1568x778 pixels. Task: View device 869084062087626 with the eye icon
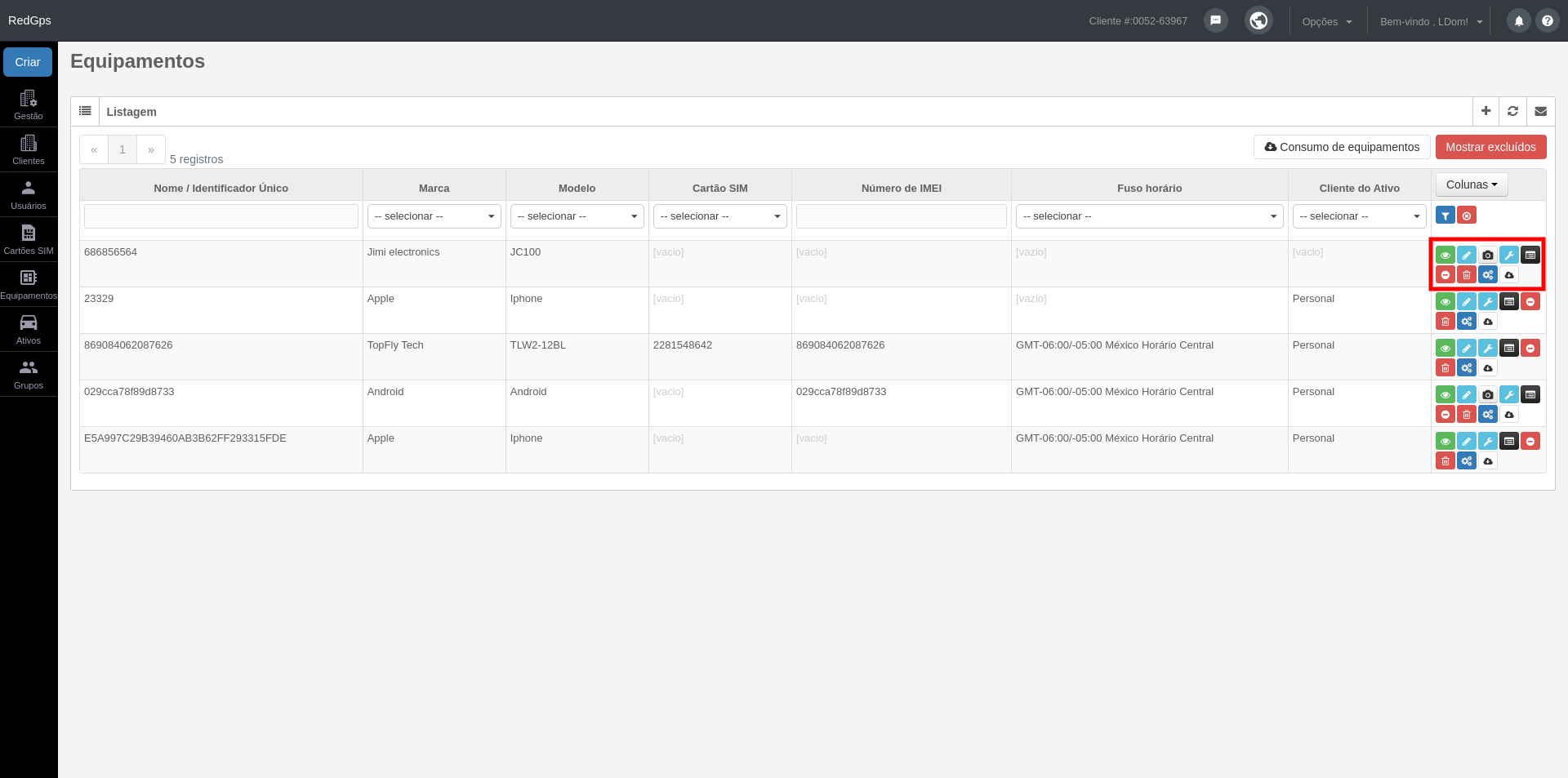pyautogui.click(x=1445, y=349)
